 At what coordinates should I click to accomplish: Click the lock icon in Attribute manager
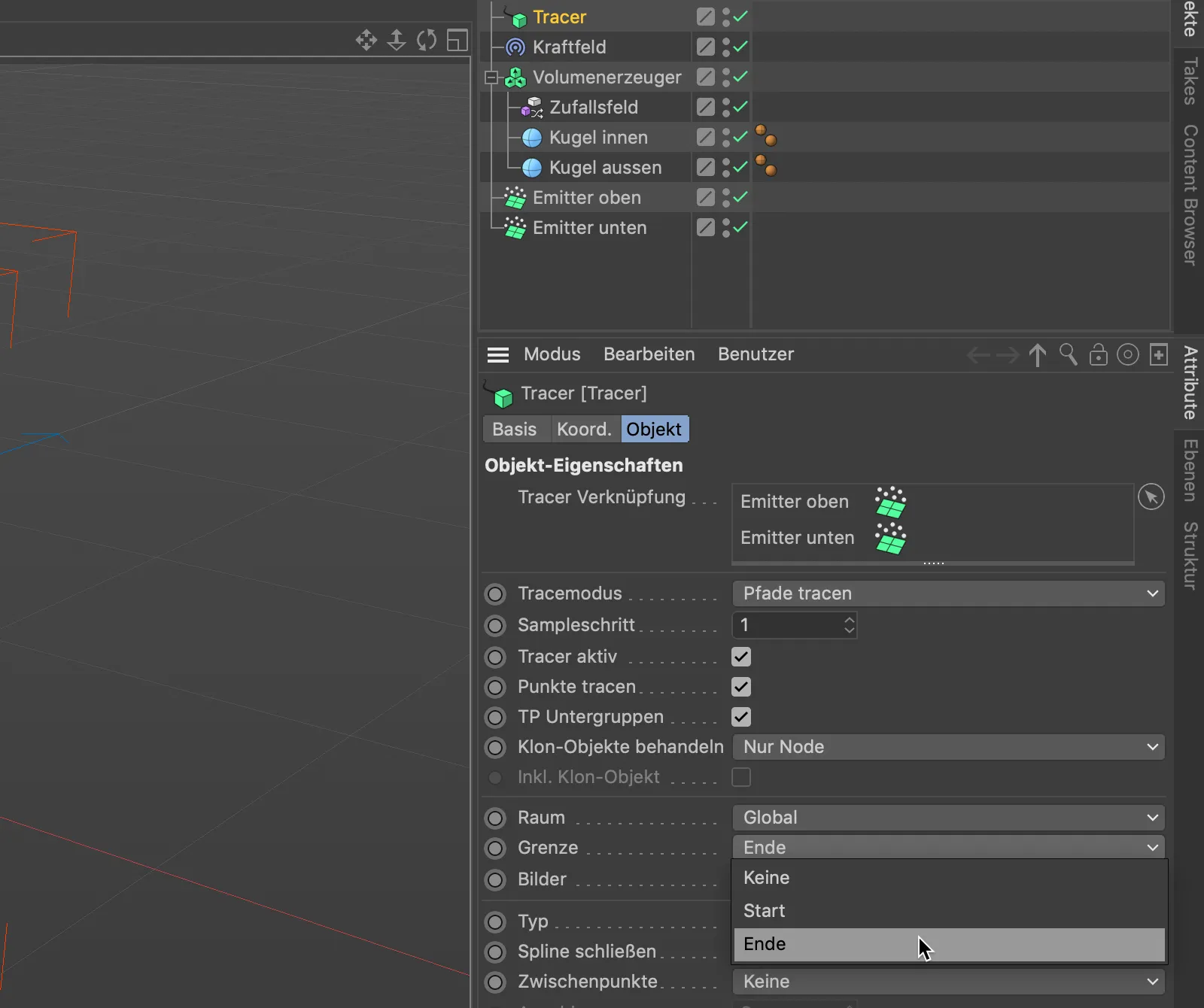(1099, 354)
